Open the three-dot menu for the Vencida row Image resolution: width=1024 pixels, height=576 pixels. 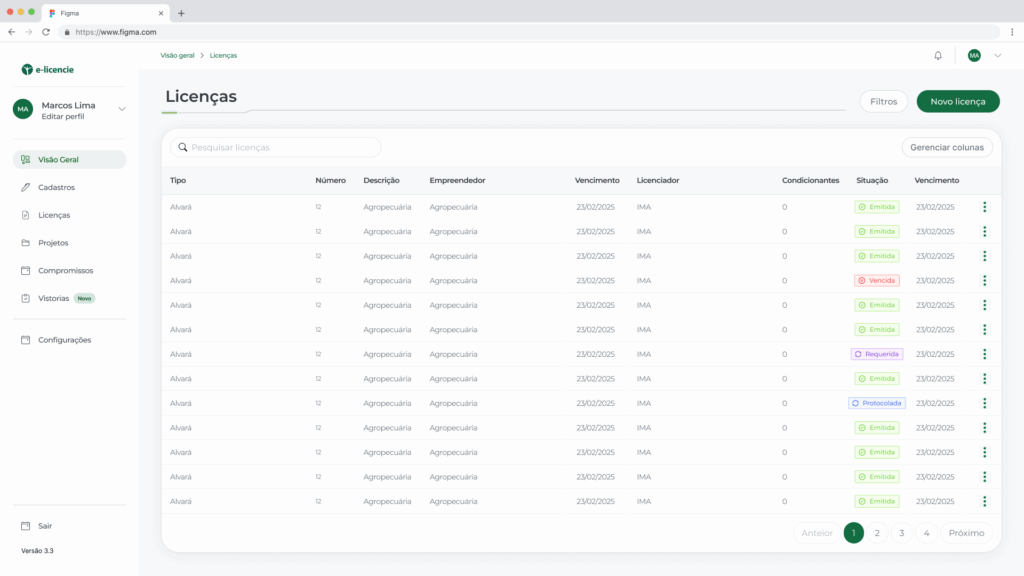pyautogui.click(x=984, y=281)
